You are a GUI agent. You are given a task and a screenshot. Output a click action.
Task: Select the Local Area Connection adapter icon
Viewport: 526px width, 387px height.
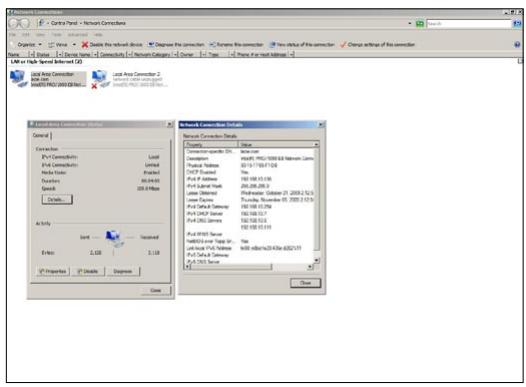coord(18,79)
